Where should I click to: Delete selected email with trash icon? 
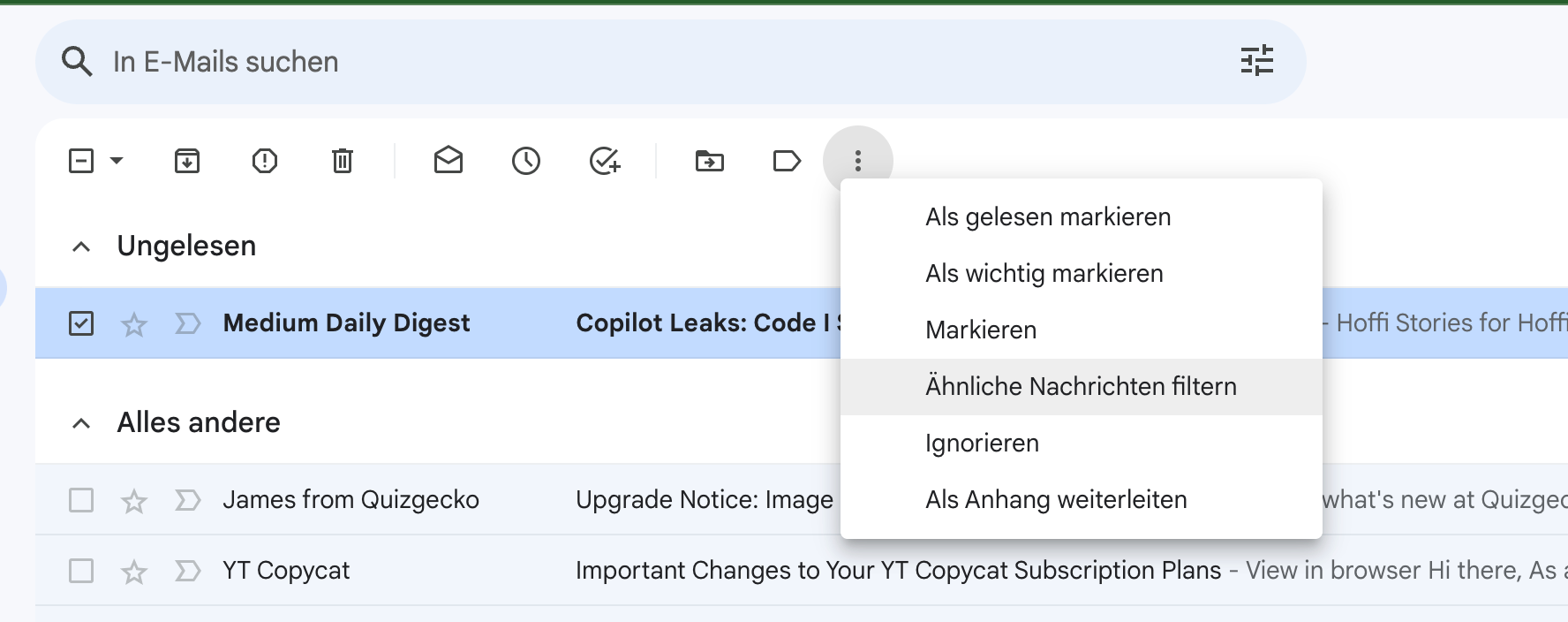(x=343, y=161)
